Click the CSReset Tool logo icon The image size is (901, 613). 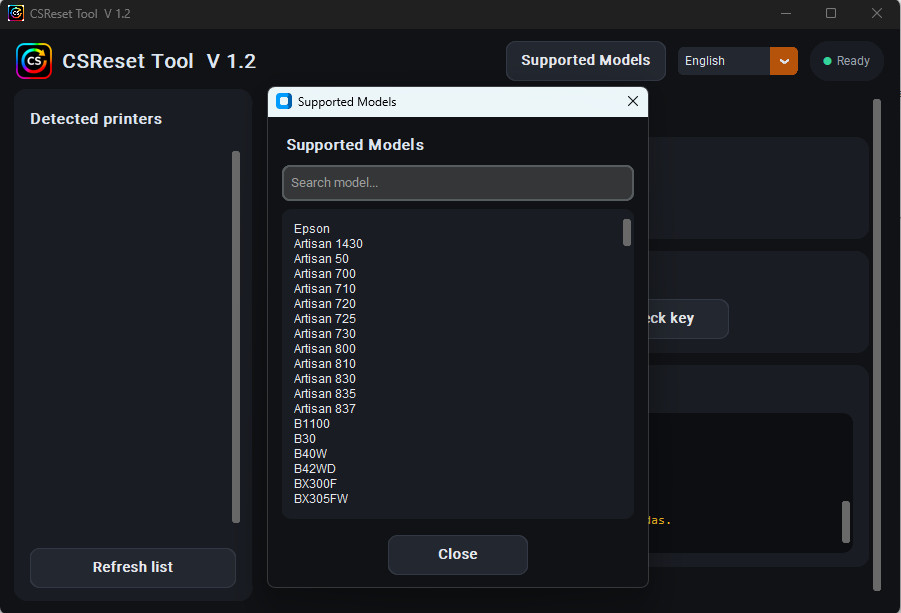[x=34, y=61]
